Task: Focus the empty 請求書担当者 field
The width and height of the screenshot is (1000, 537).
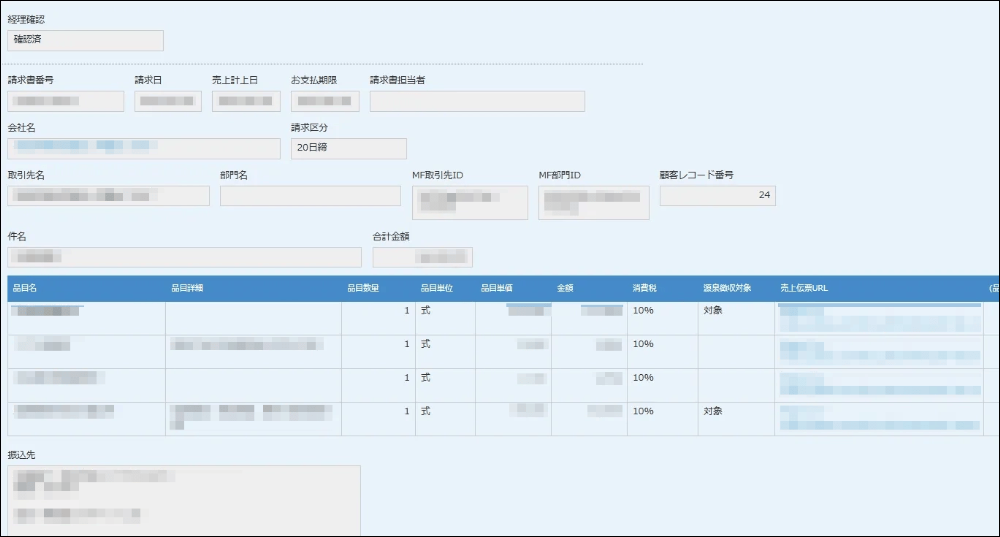Action: [x=477, y=101]
